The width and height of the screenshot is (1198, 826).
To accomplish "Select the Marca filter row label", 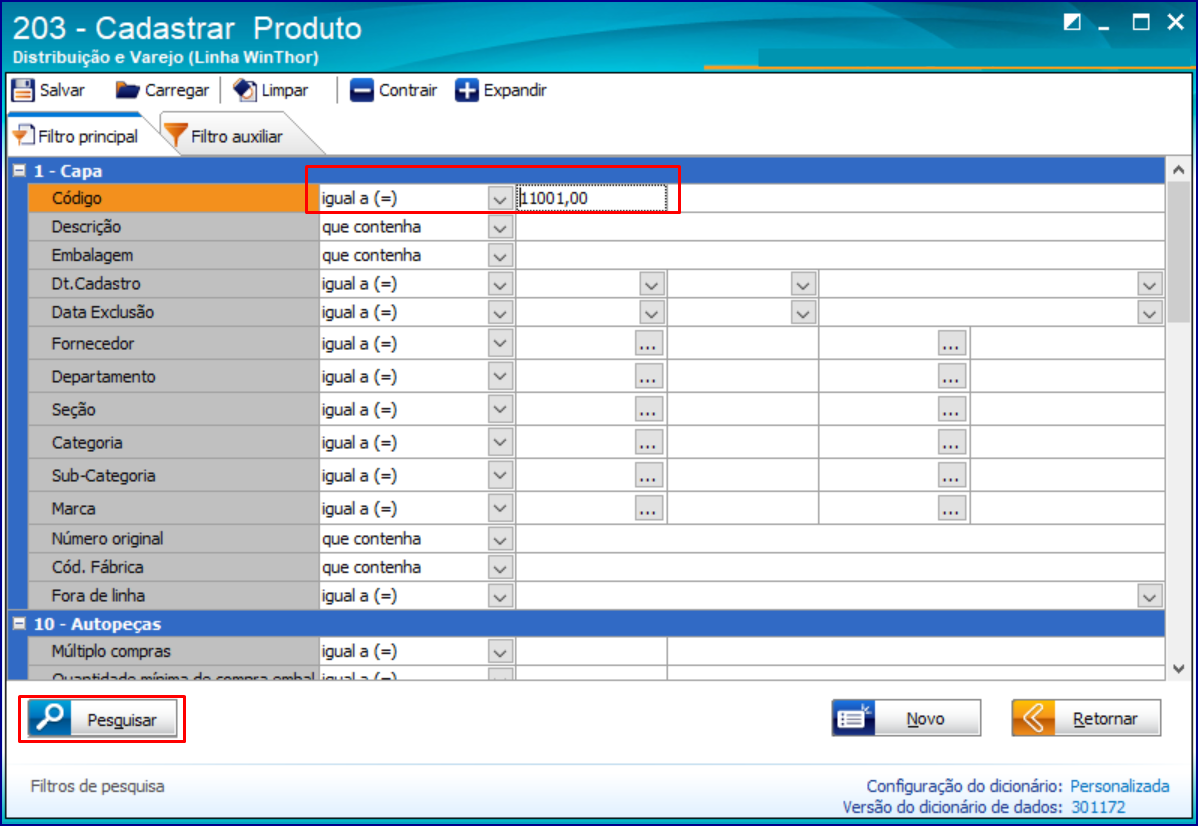I will tap(173, 508).
